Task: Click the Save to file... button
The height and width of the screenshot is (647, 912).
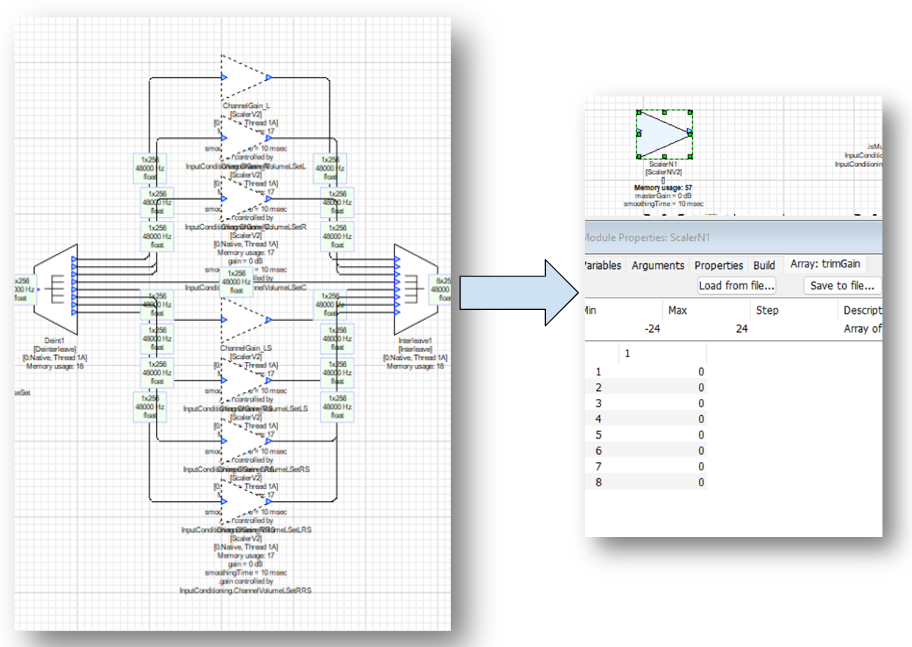Action: click(842, 286)
